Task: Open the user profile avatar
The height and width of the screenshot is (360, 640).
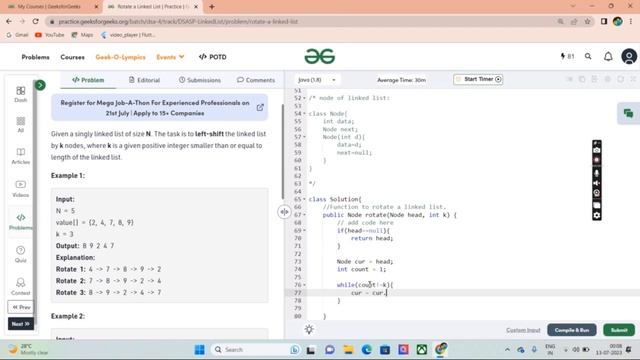Action: (629, 56)
